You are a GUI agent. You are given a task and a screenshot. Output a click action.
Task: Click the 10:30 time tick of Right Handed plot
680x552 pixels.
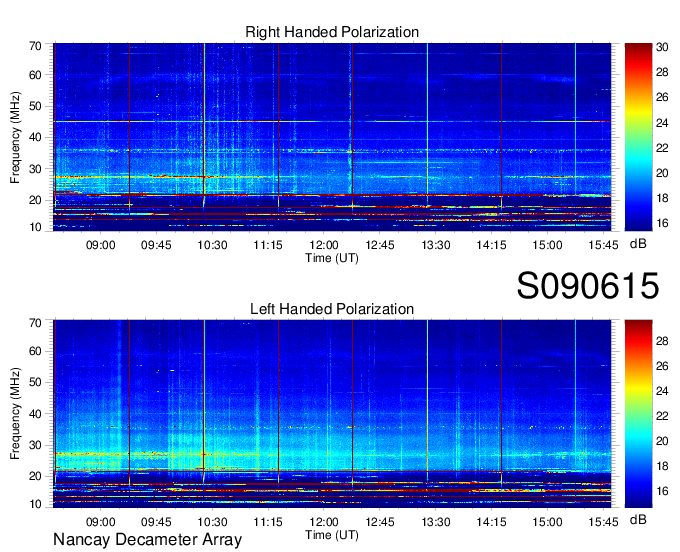212,245
